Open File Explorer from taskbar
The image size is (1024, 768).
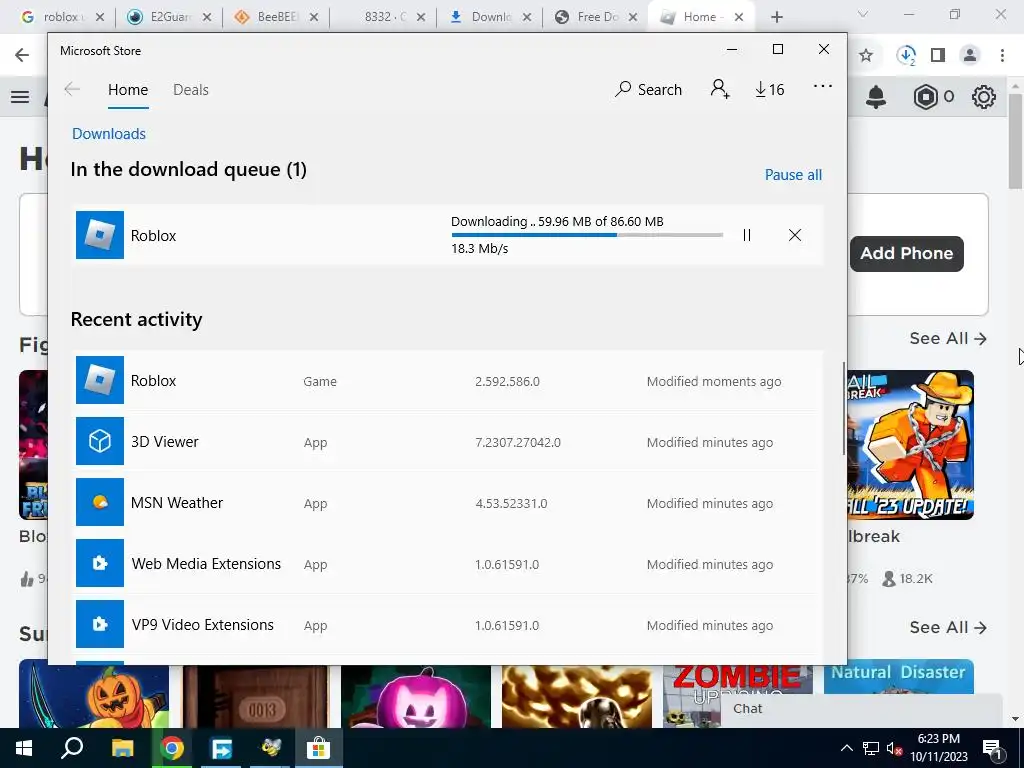(122, 748)
